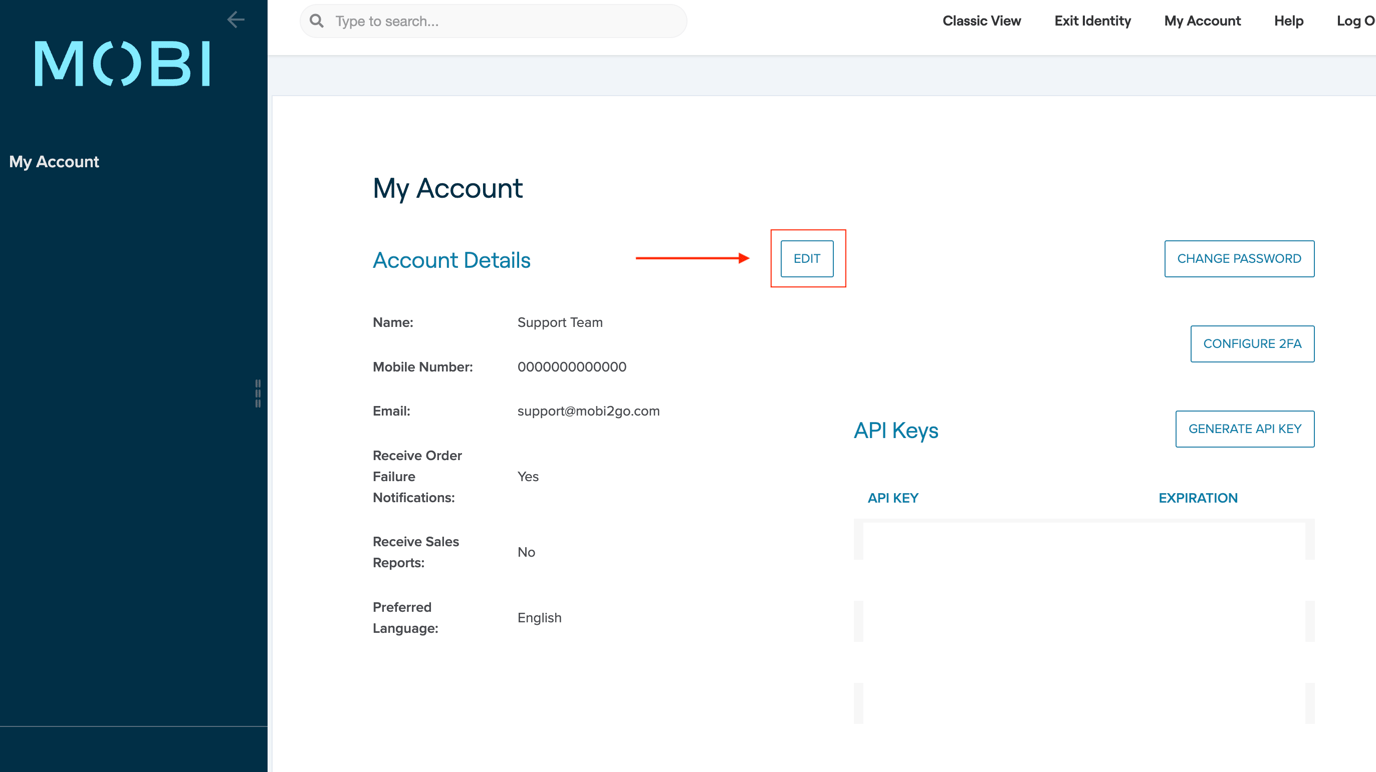1376x772 pixels.
Task: Click the EDIT button for Account Details
Action: click(x=807, y=258)
